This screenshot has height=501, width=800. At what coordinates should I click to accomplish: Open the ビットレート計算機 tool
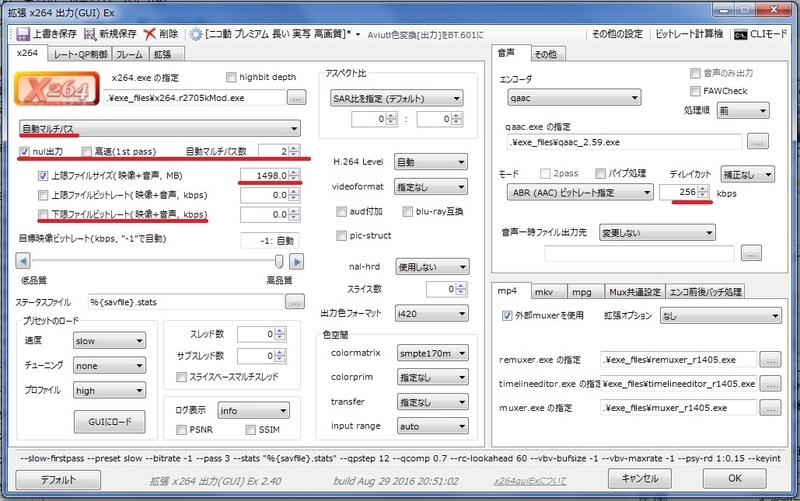[x=688, y=34]
